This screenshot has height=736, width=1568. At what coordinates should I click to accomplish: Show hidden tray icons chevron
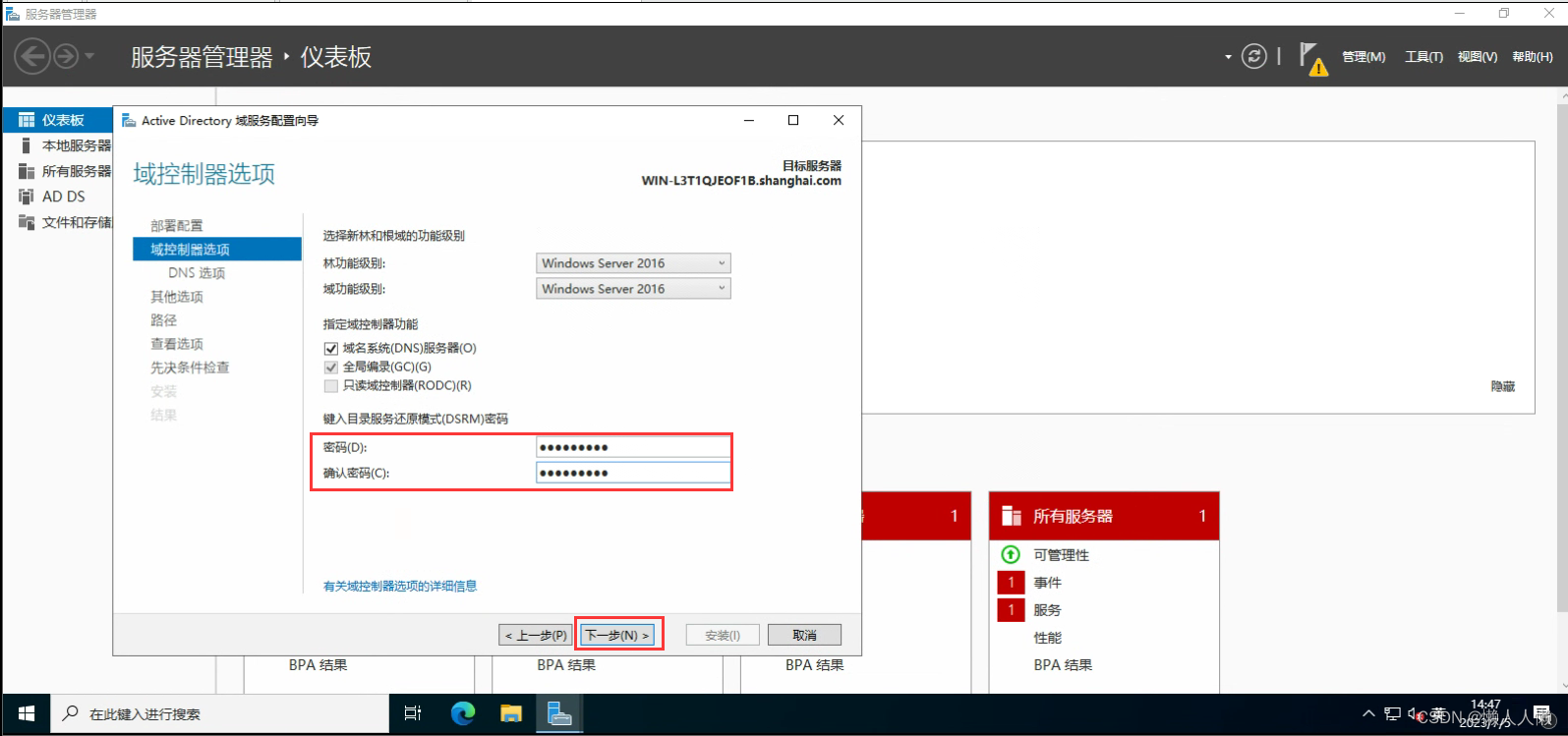(x=1368, y=714)
